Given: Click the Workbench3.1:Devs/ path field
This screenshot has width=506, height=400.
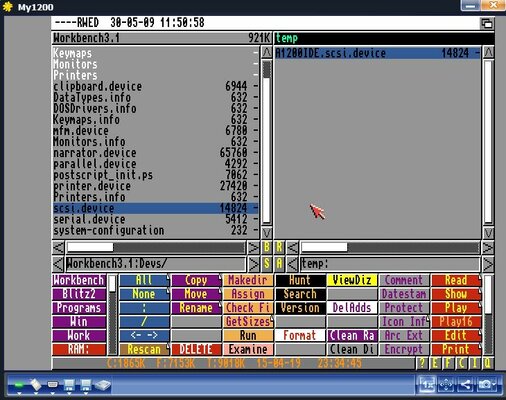Looking at the screenshot, I should [156, 264].
